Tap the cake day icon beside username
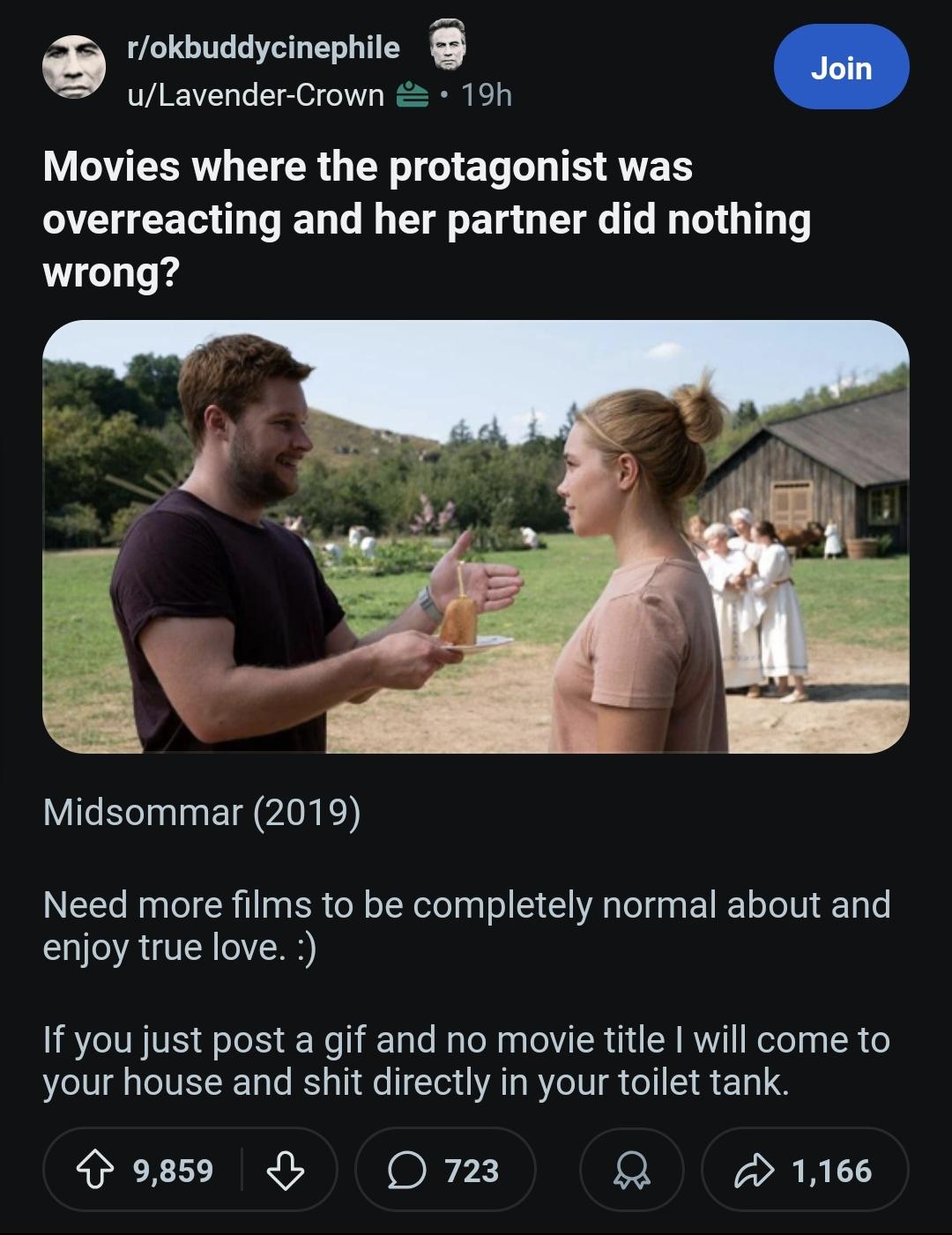The height and width of the screenshot is (1235, 952). click(x=413, y=94)
